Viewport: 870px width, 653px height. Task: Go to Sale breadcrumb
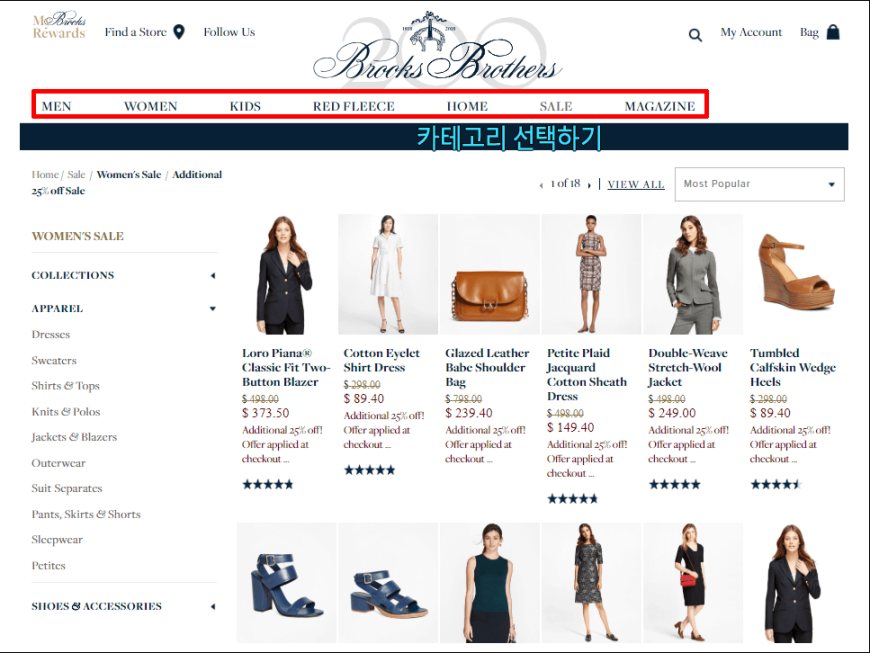point(76,175)
